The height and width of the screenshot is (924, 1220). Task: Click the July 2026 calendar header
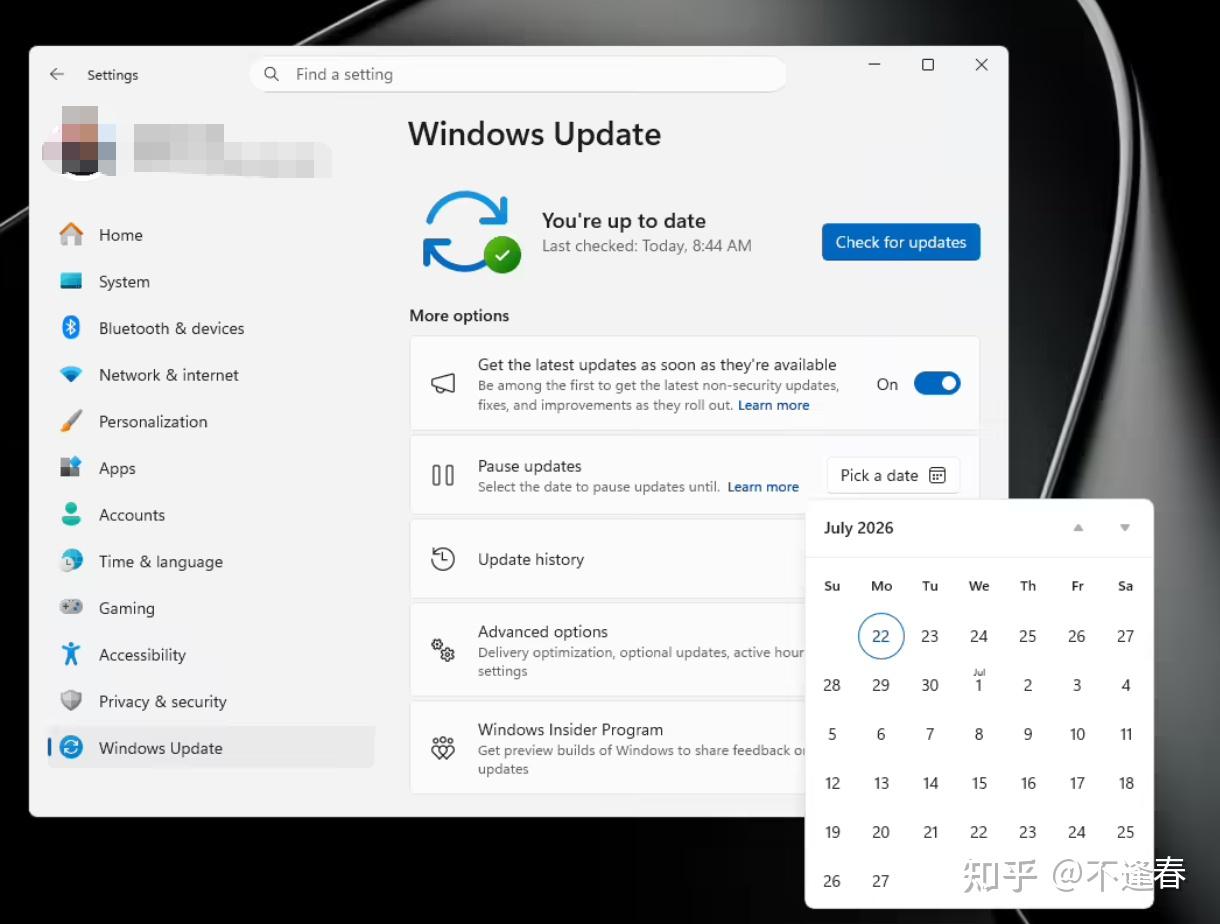tap(859, 528)
